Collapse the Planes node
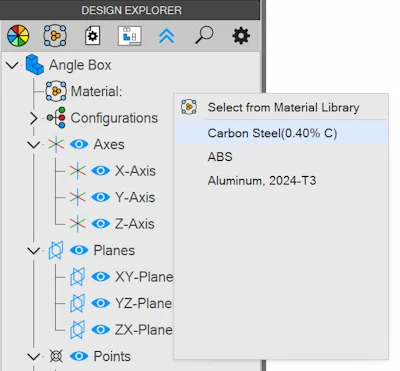 [34, 251]
